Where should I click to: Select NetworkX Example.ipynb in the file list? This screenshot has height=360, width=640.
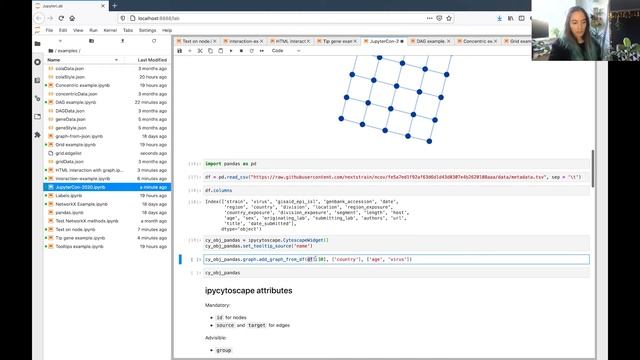107,204
